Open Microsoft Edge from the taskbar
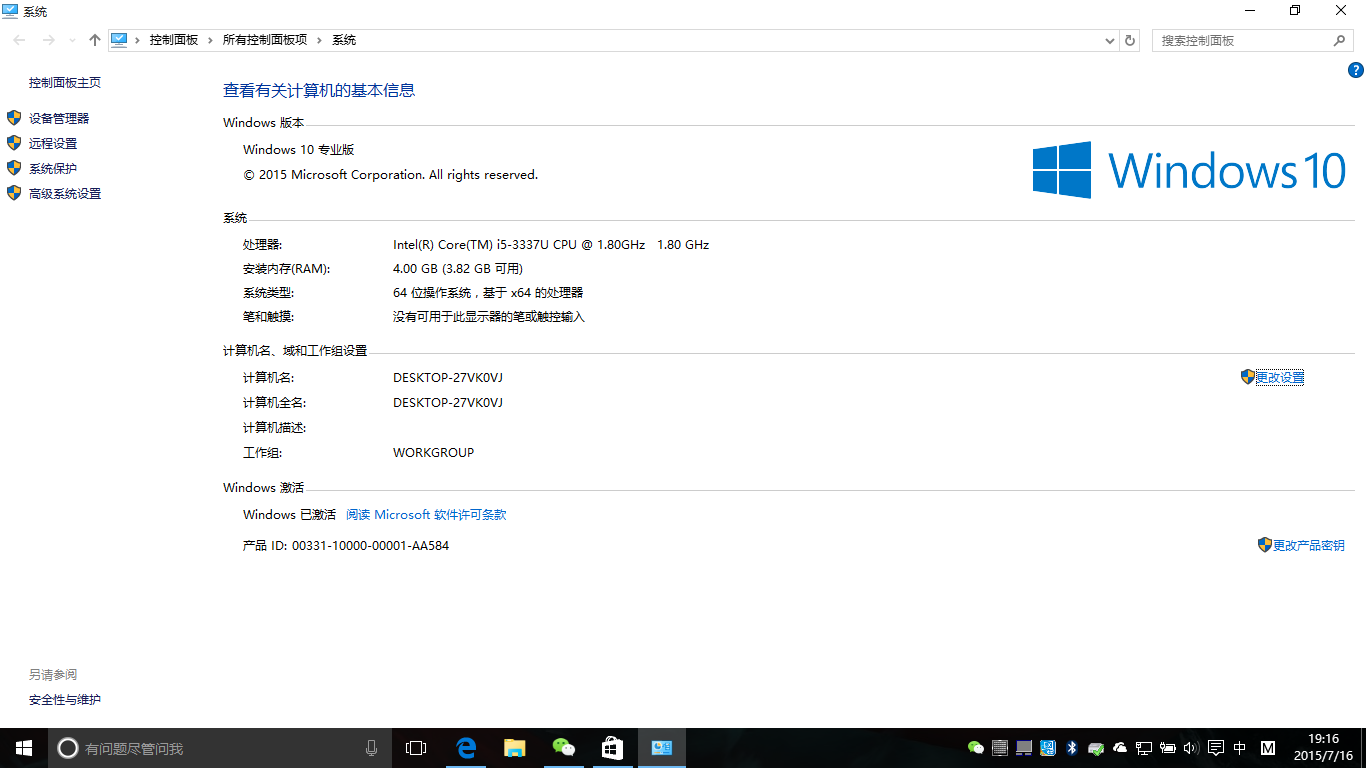Screen dimensions: 1366x768 coord(465,747)
